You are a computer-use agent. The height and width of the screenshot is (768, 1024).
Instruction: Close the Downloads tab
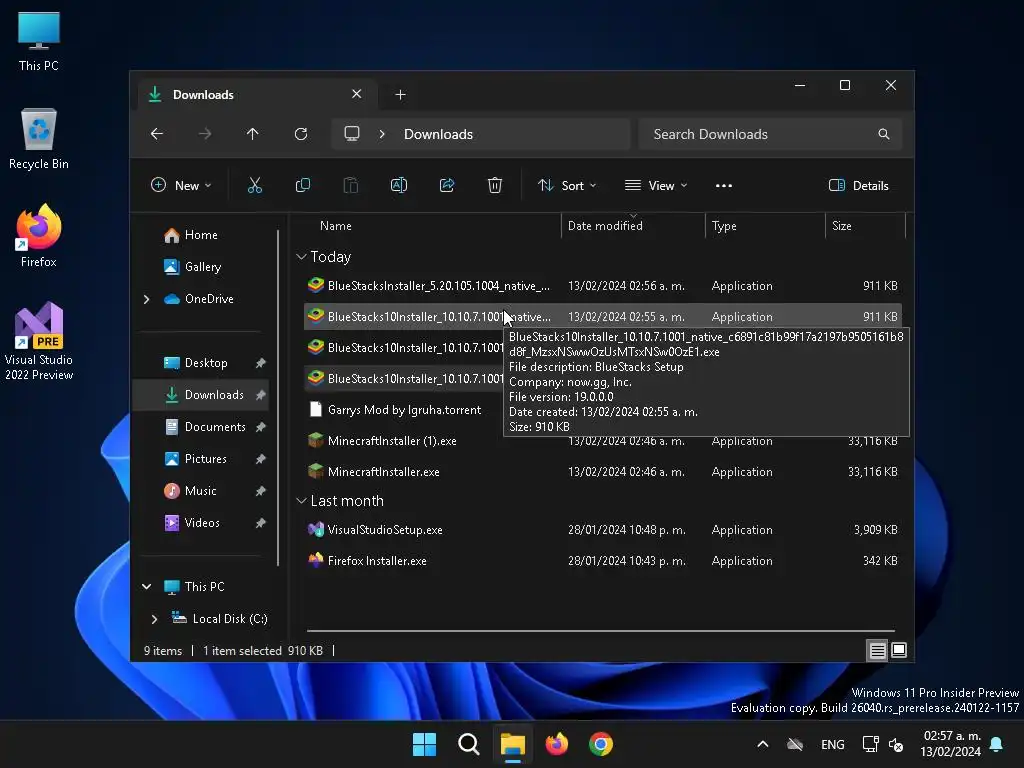coord(357,94)
